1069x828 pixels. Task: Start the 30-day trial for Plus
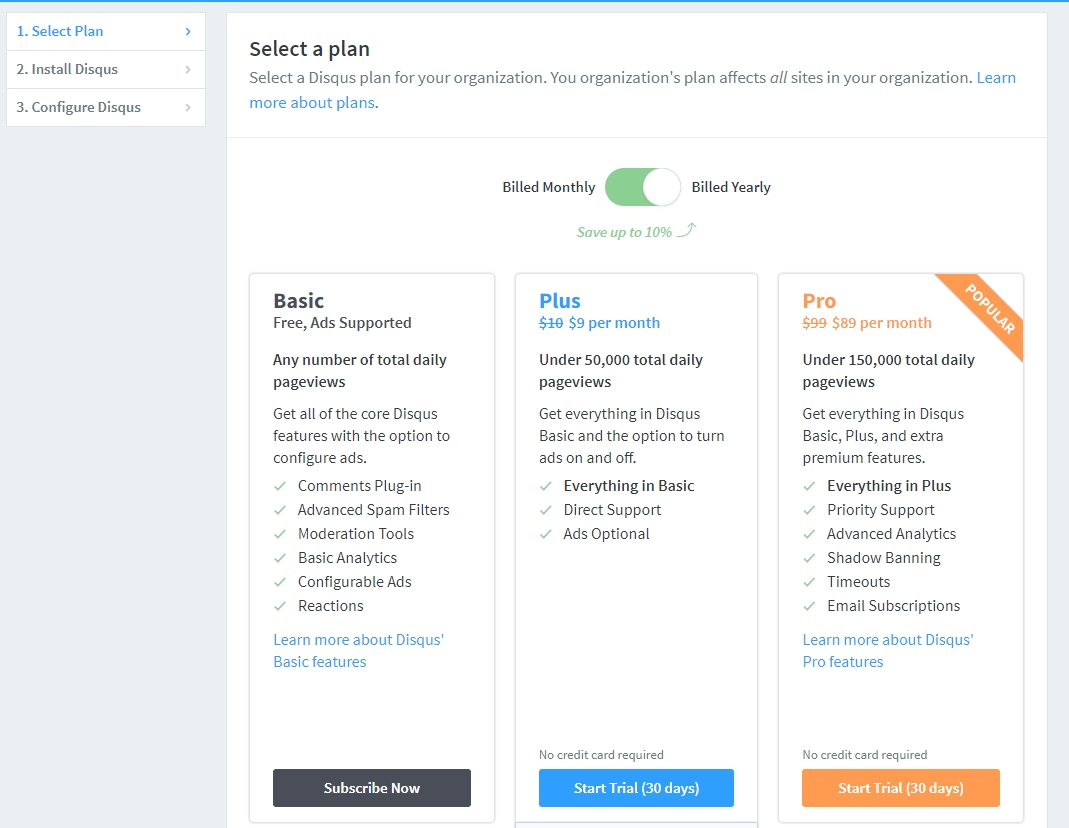(x=636, y=788)
